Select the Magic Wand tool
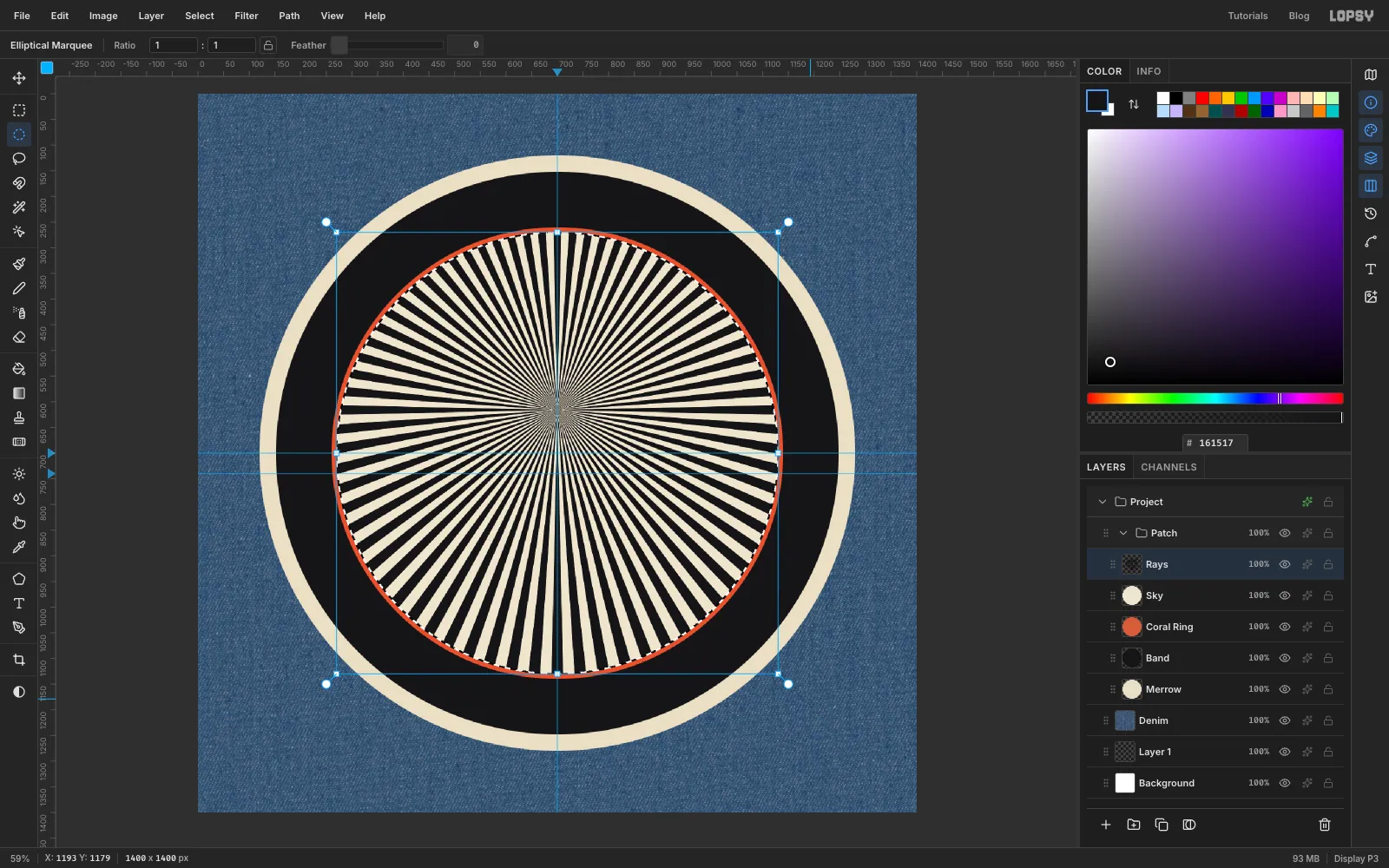The width and height of the screenshot is (1389, 868). click(19, 207)
